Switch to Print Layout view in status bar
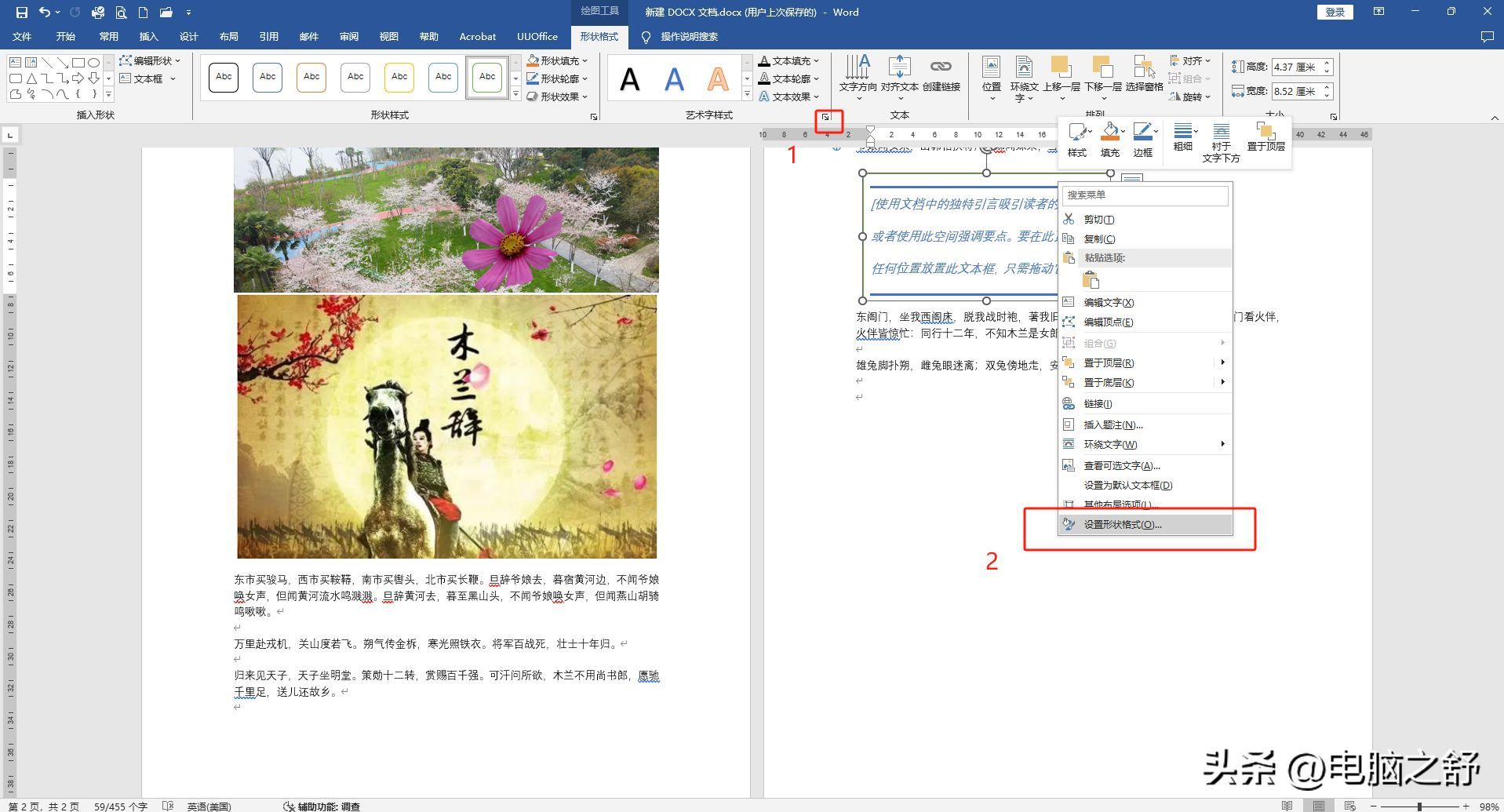This screenshot has height=812, width=1504. 1319,806
